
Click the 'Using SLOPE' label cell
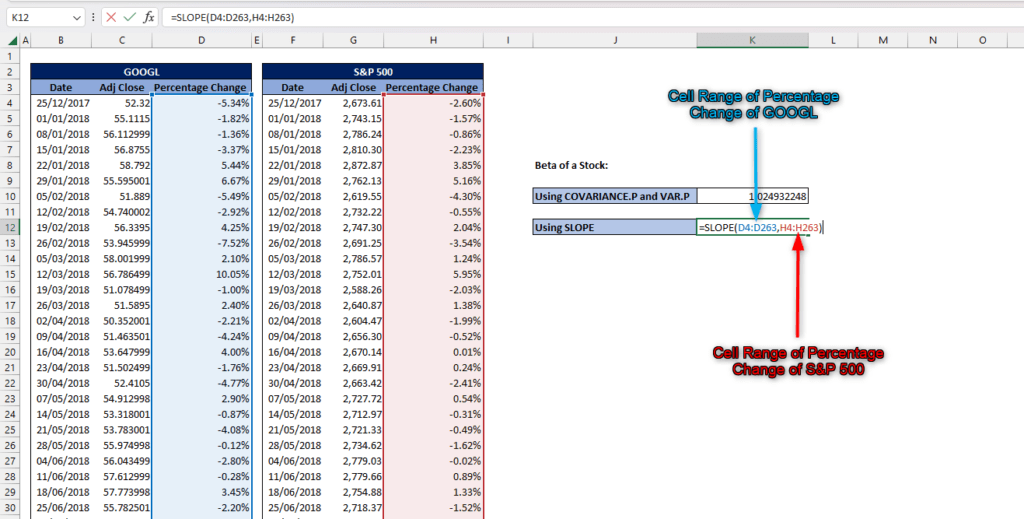[615, 227]
